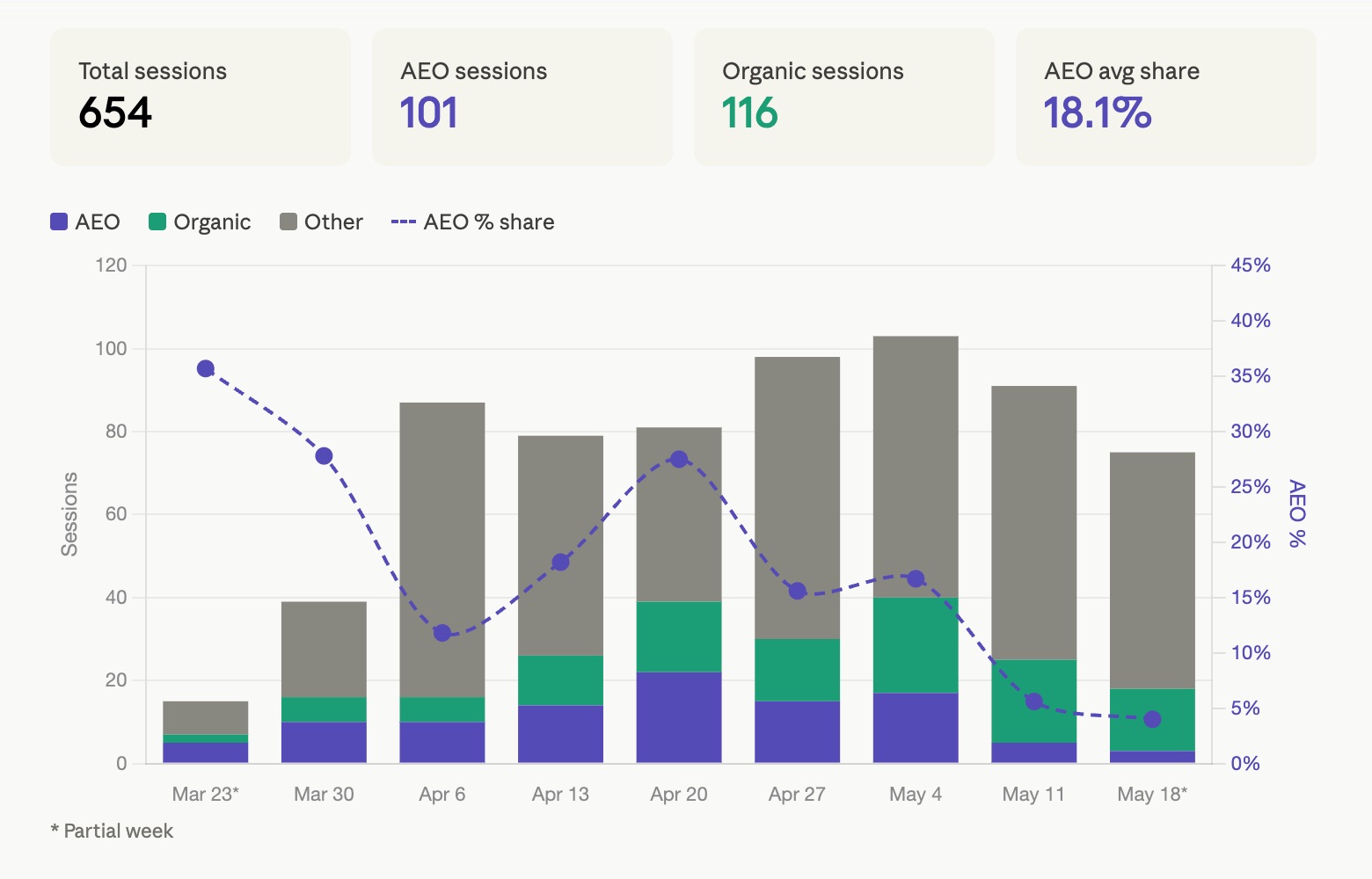The image size is (1372, 879).
Task: Click the Apr 13 AEO share data point
Action: pyautogui.click(x=560, y=563)
